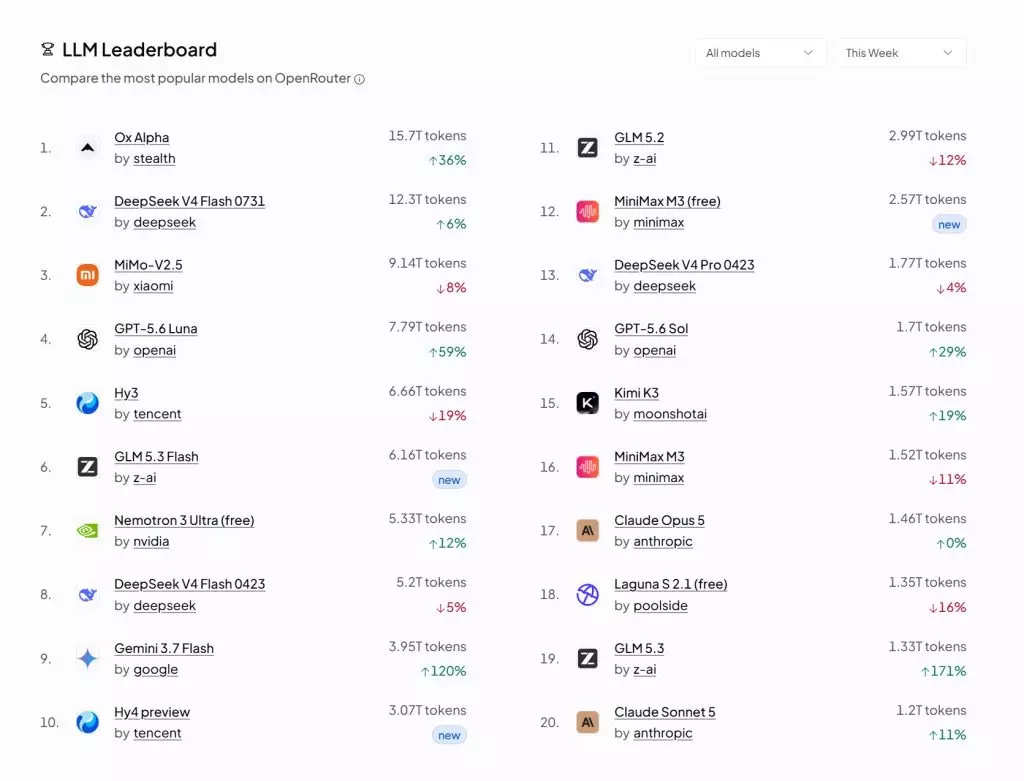Follow the moonshotai provider link
Image resolution: width=1024 pixels, height=781 pixels.
[670, 414]
